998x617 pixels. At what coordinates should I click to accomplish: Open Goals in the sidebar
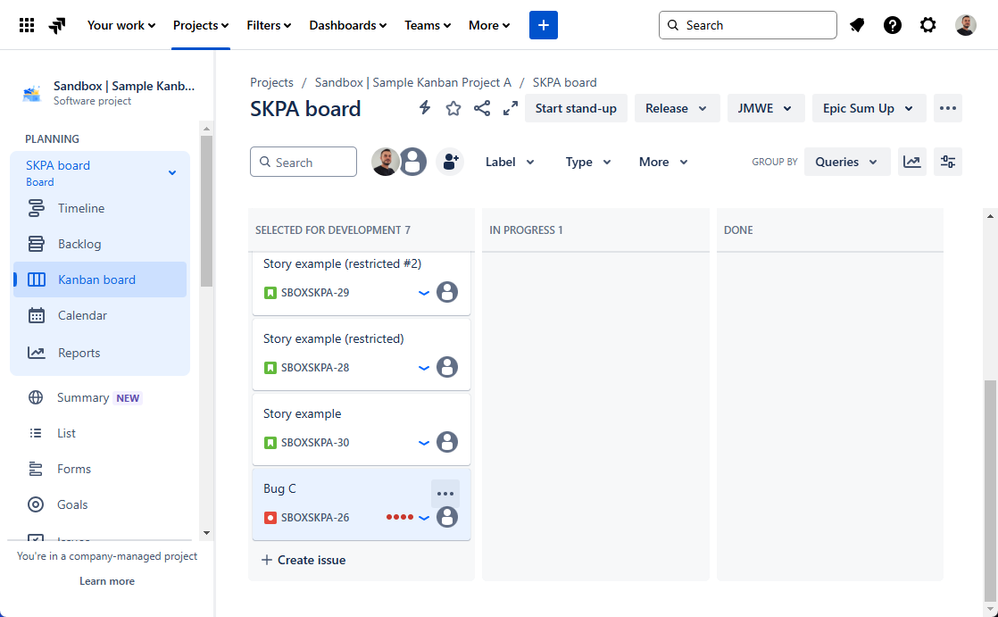pos(100,504)
